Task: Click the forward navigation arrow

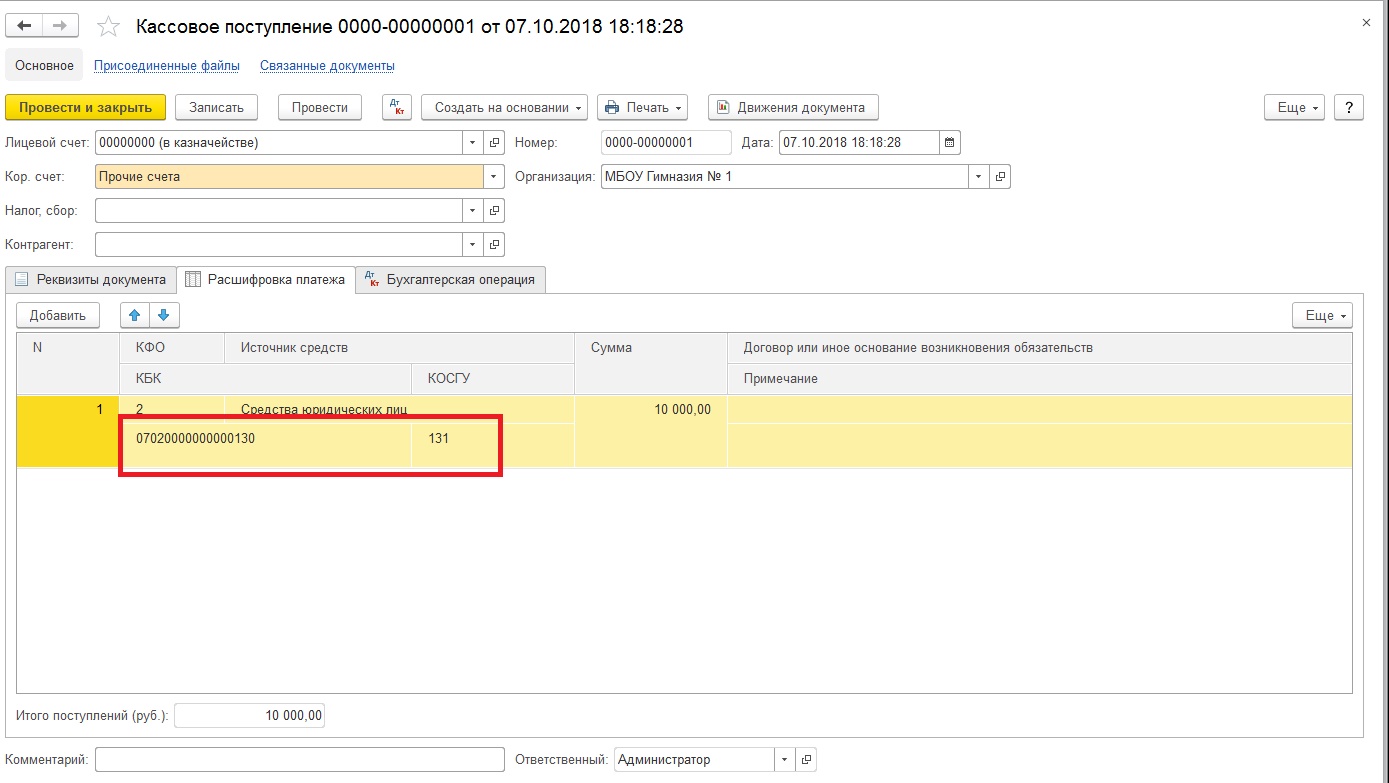Action: (60, 26)
